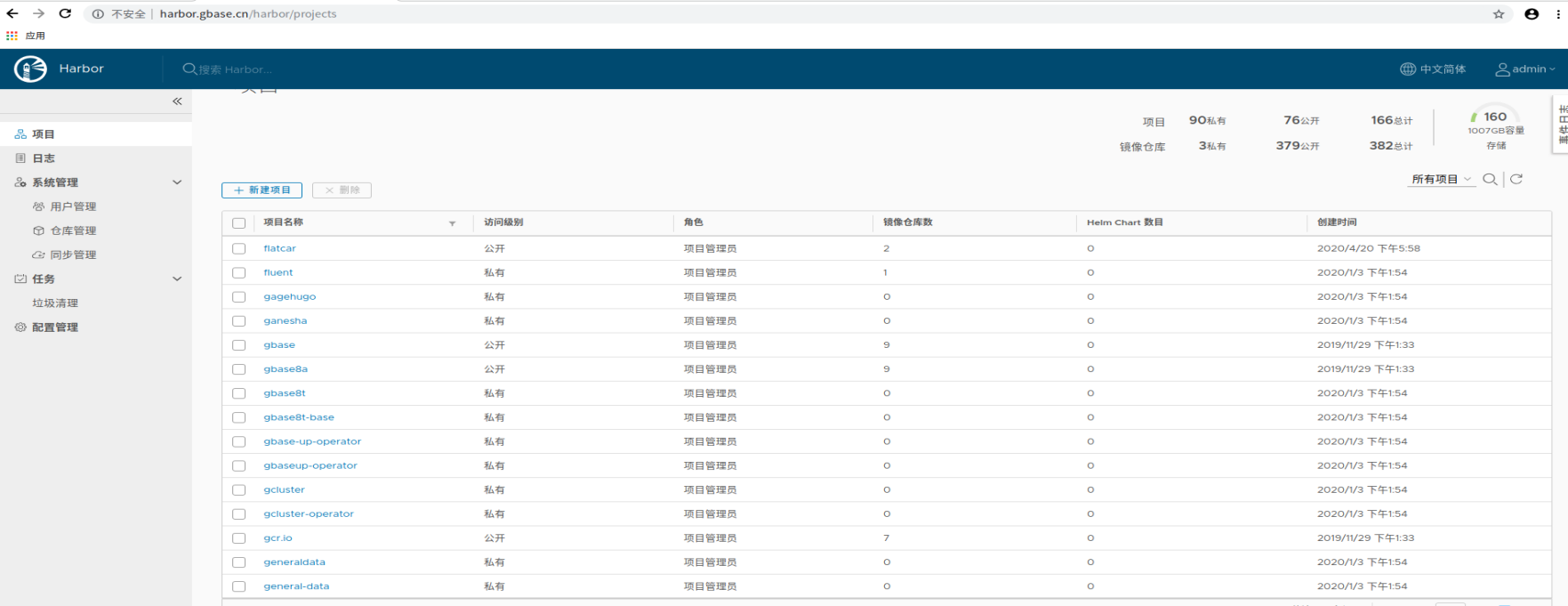Go back with browser back arrow

coord(12,13)
